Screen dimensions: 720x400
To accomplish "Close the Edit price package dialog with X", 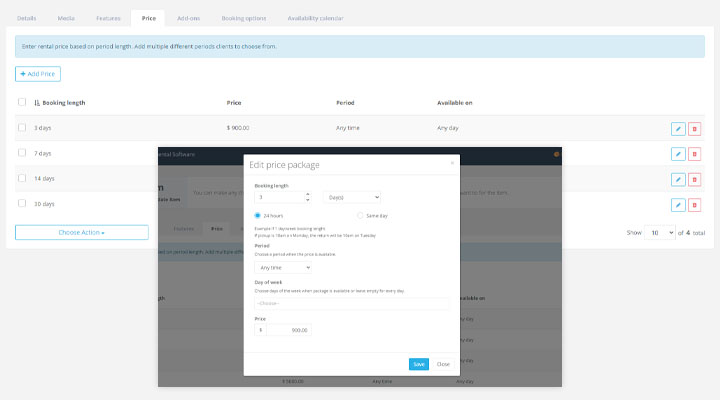I will 452,163.
